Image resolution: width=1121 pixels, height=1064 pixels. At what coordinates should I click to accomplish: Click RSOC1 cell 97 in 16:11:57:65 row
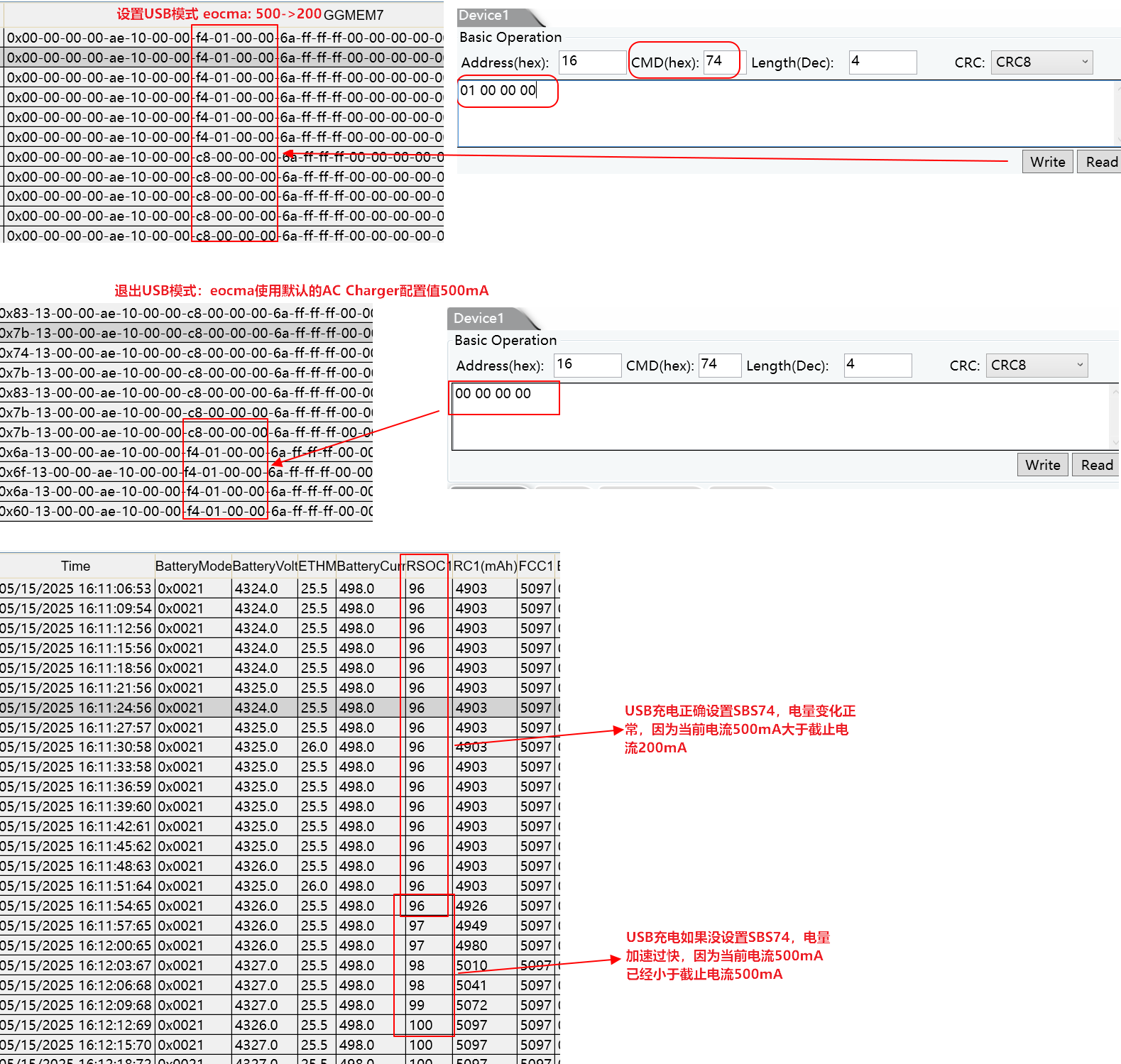[x=427, y=926]
